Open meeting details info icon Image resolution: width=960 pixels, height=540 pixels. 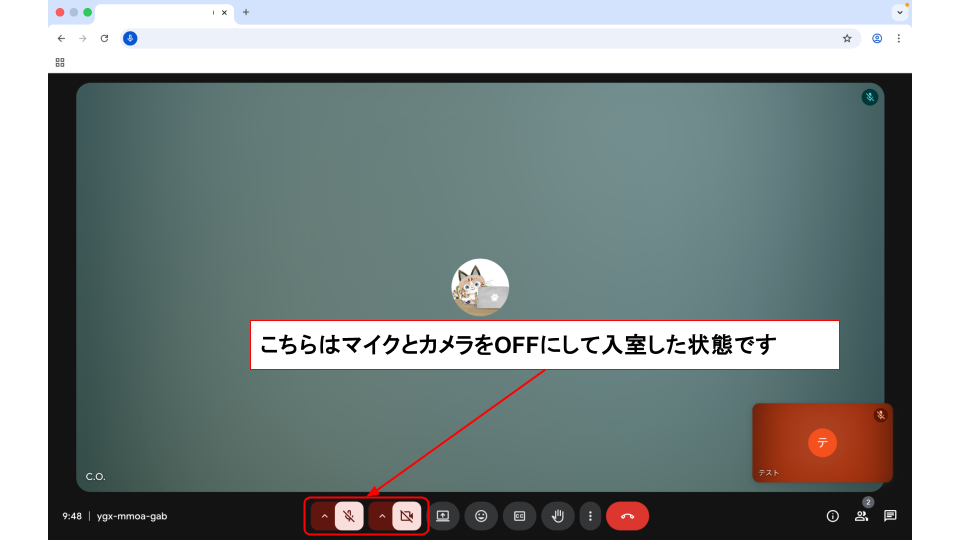tap(832, 516)
